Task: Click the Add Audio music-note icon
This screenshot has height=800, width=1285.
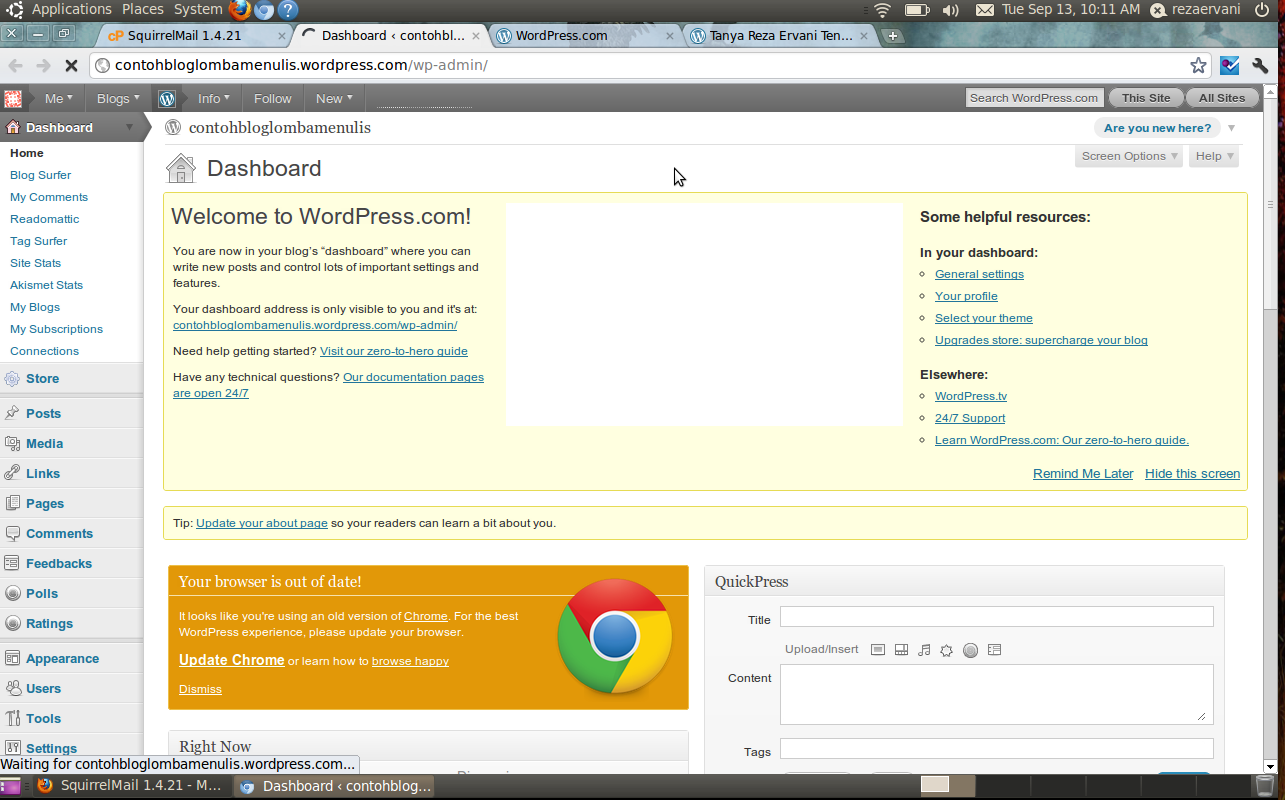Action: click(x=924, y=650)
